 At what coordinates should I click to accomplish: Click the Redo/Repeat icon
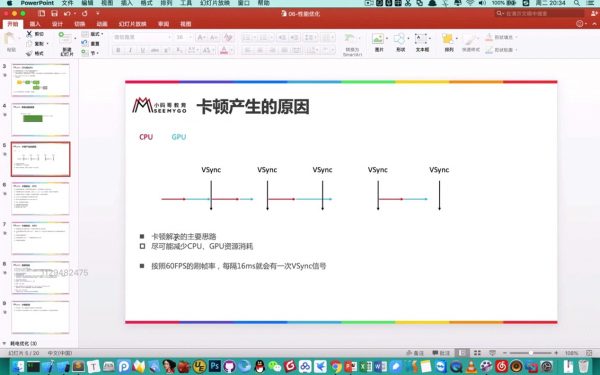coord(85,13)
